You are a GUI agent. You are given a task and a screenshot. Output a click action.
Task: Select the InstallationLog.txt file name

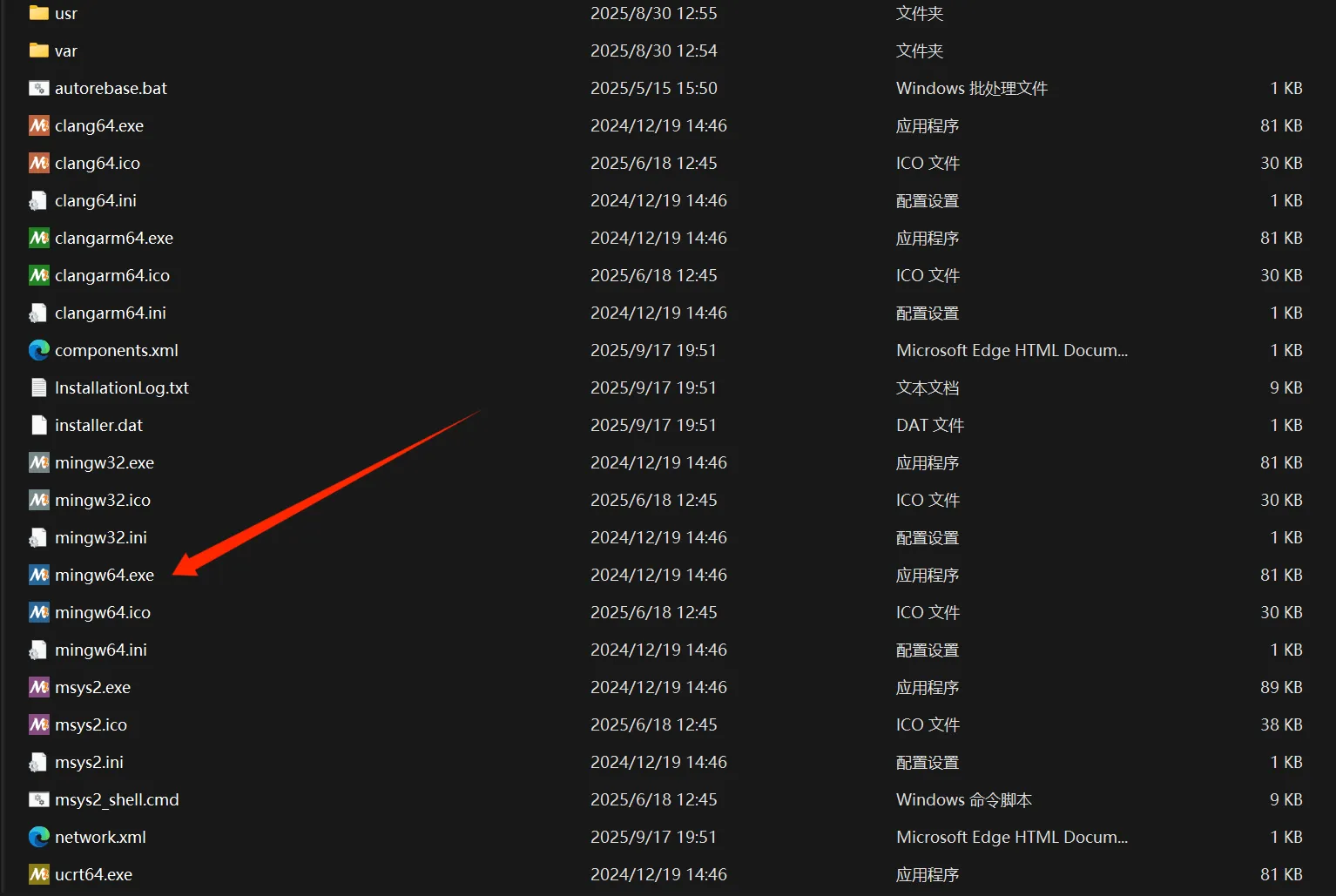click(x=121, y=387)
